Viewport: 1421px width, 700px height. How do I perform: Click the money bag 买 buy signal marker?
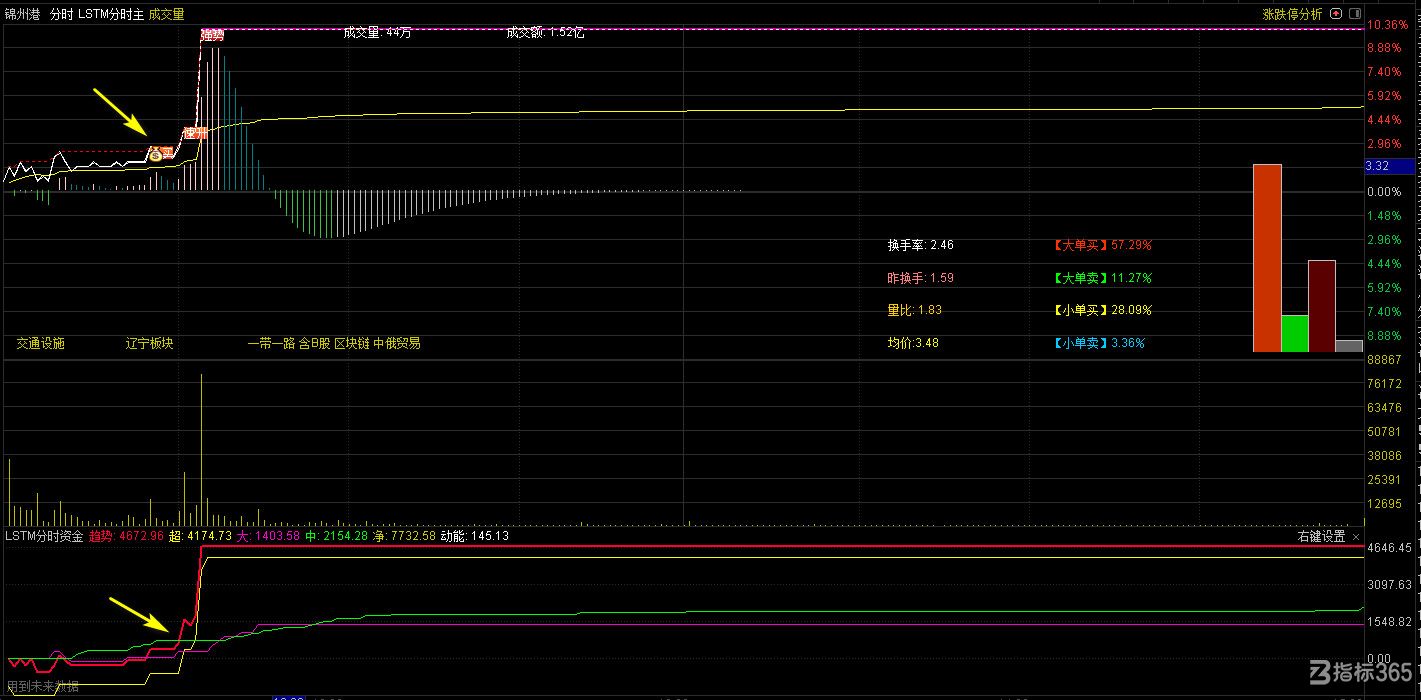click(x=161, y=154)
